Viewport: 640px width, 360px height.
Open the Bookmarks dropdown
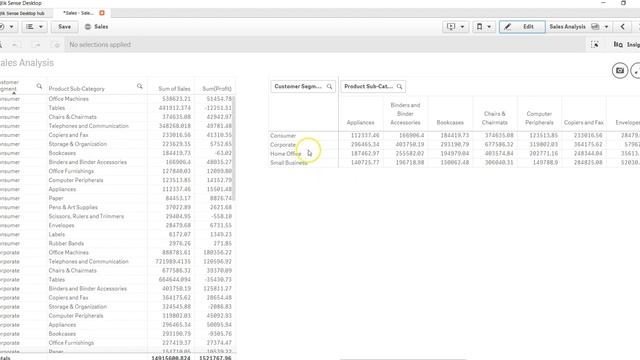tap(484, 27)
